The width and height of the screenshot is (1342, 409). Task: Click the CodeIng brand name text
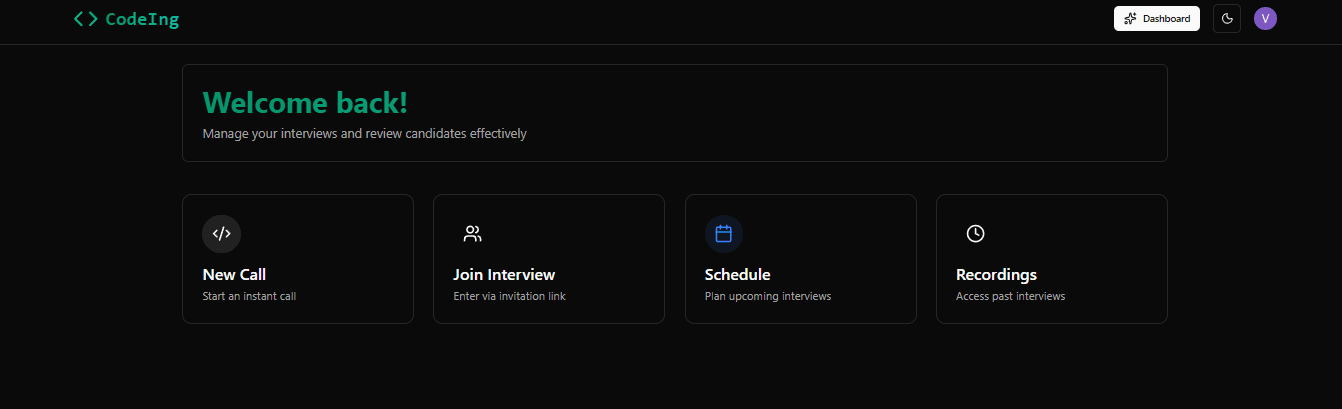[142, 19]
